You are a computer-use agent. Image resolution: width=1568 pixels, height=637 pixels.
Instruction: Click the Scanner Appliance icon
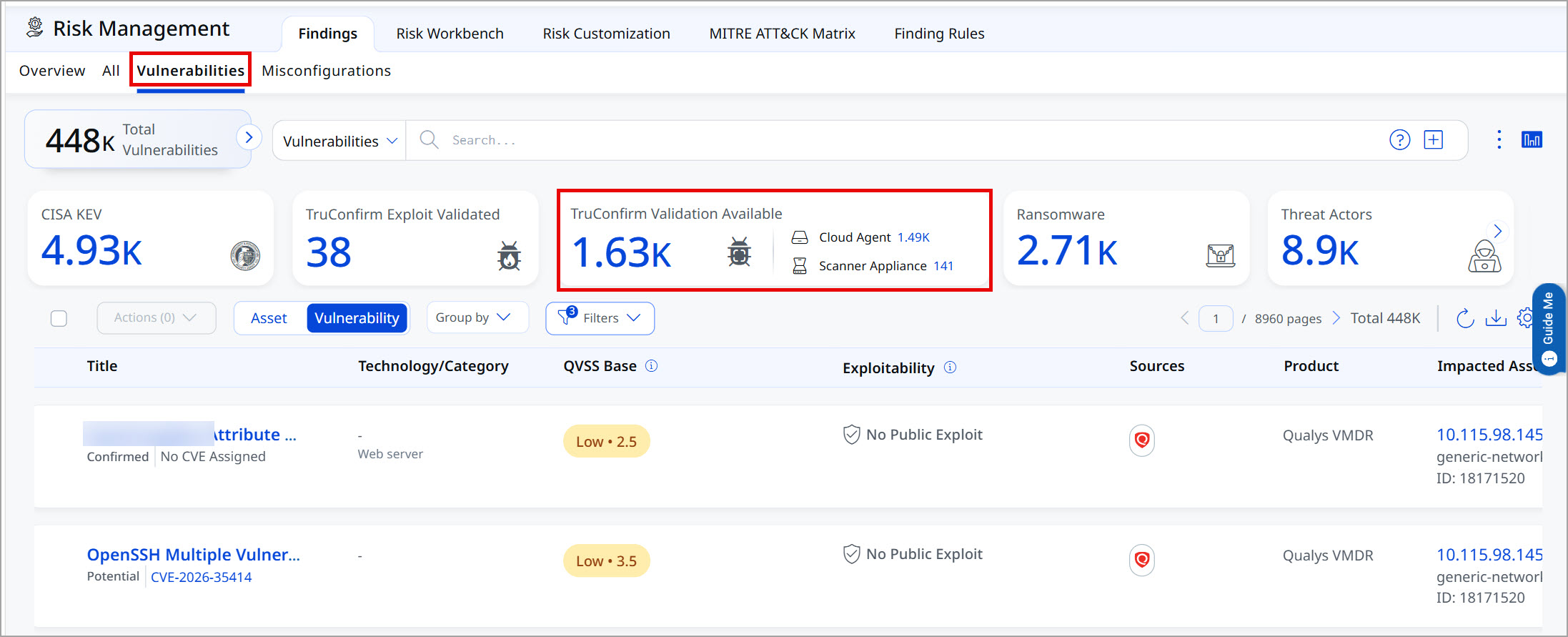pyautogui.click(x=800, y=266)
